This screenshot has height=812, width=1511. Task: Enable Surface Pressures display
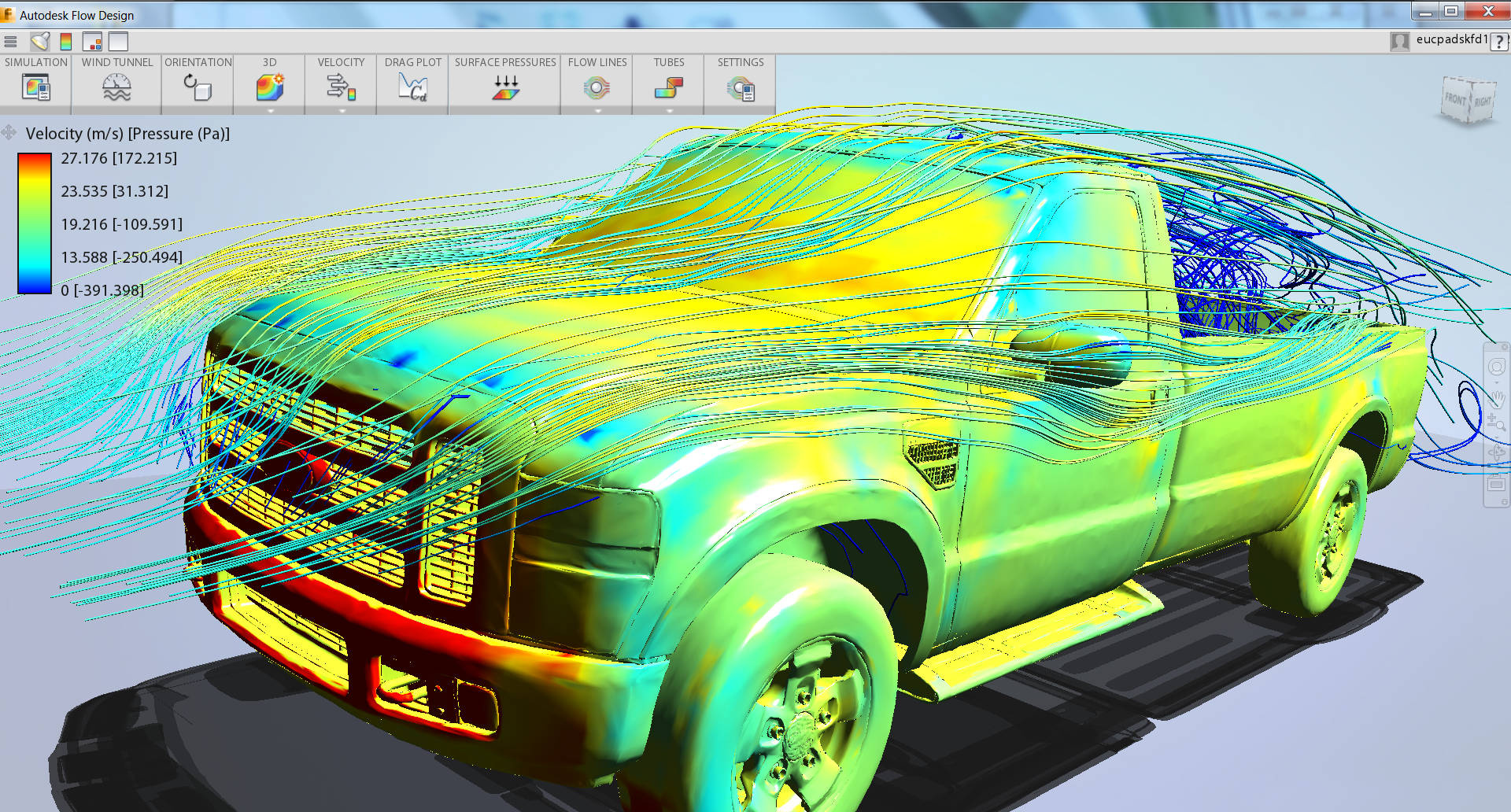tap(505, 87)
